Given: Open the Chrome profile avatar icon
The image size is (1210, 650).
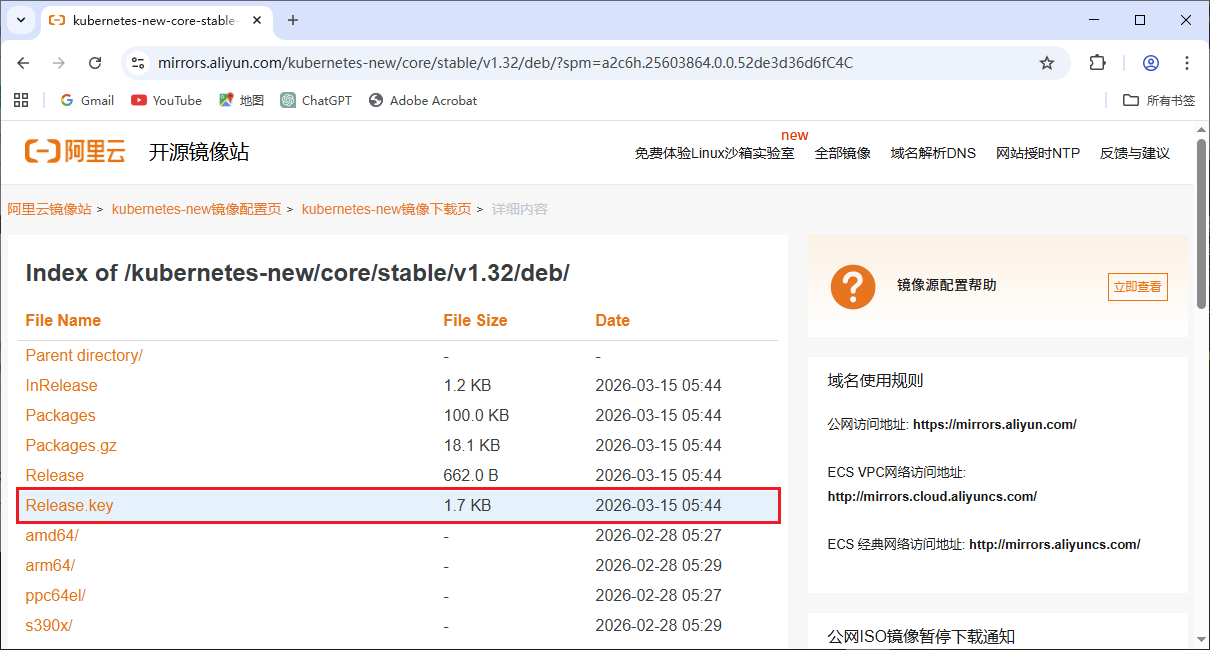Looking at the screenshot, I should click(1151, 63).
